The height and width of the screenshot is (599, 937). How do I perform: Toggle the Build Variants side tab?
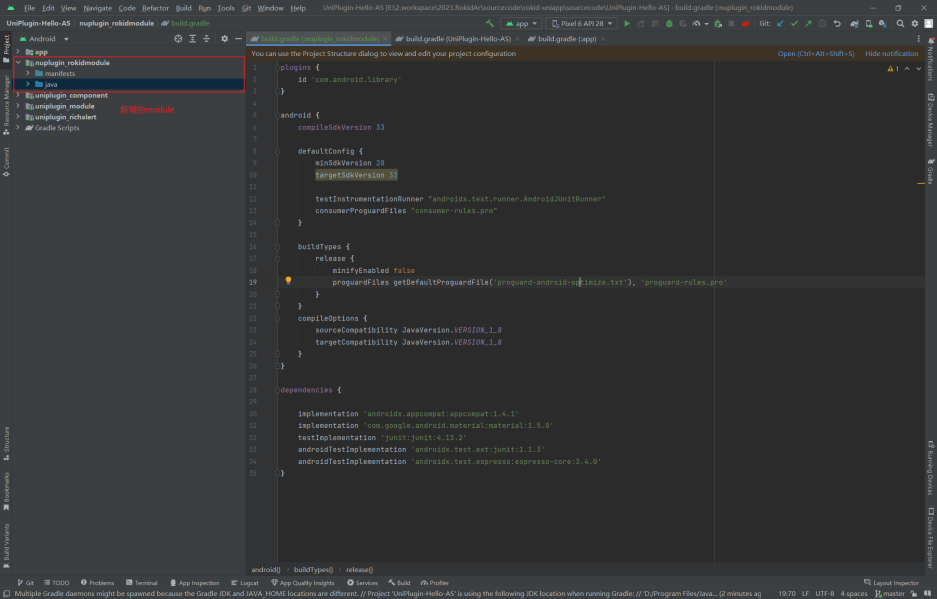6,545
